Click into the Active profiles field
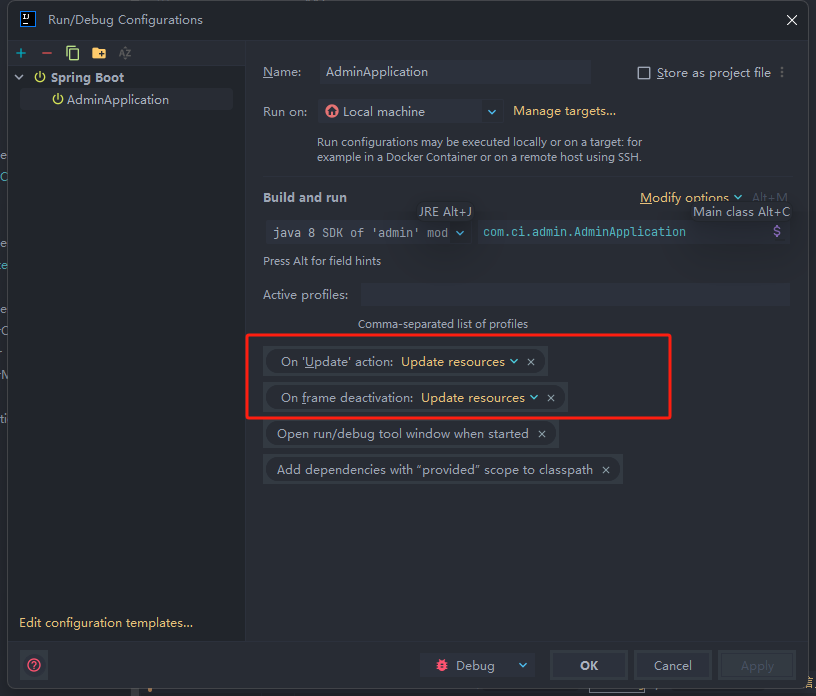The width and height of the screenshot is (816, 696). click(x=575, y=295)
